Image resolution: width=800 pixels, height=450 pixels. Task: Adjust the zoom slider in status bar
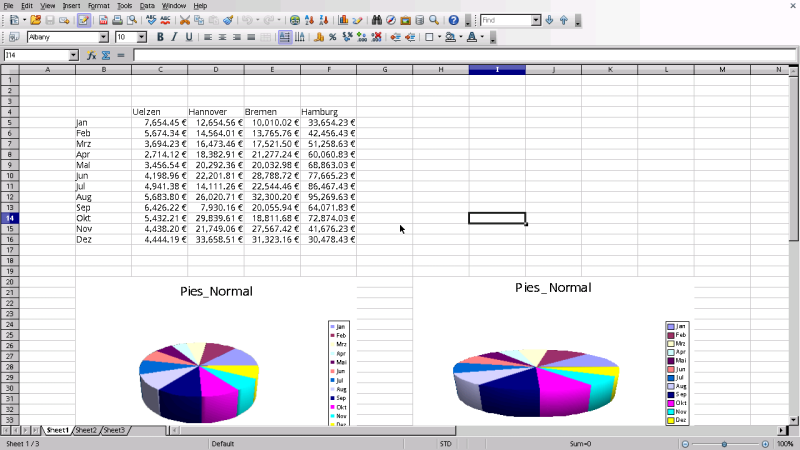click(x=724, y=444)
